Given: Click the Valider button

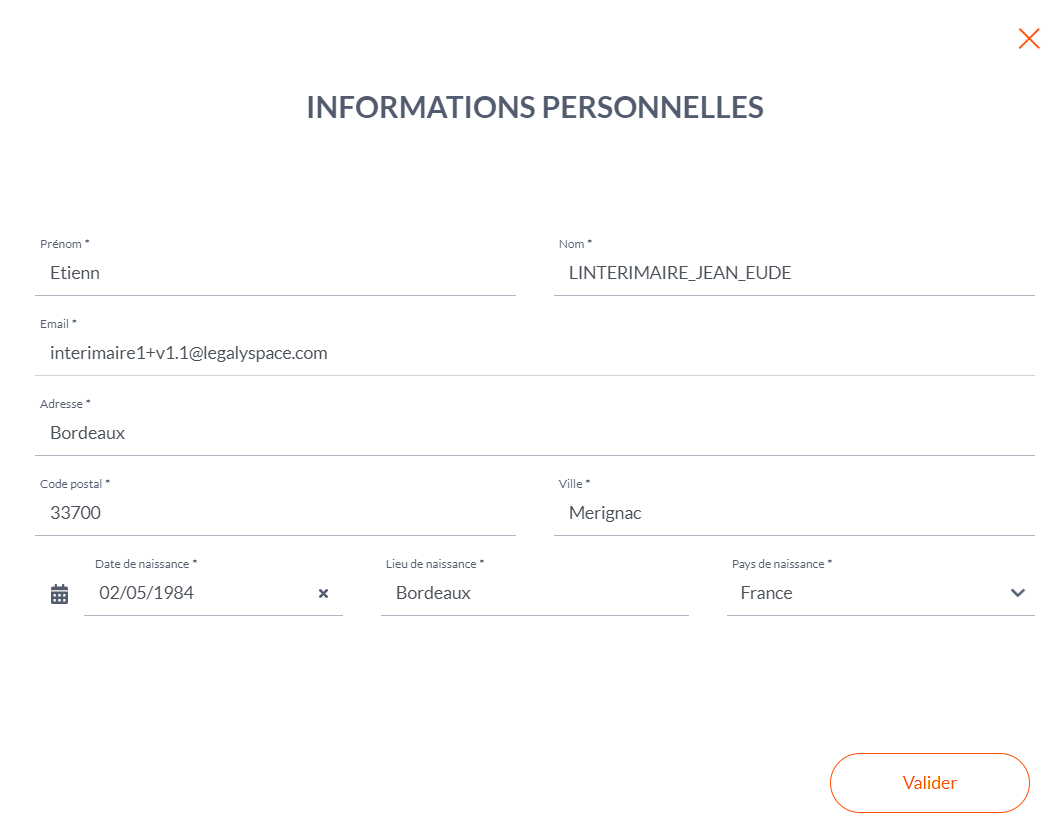Looking at the screenshot, I should click(930, 783).
